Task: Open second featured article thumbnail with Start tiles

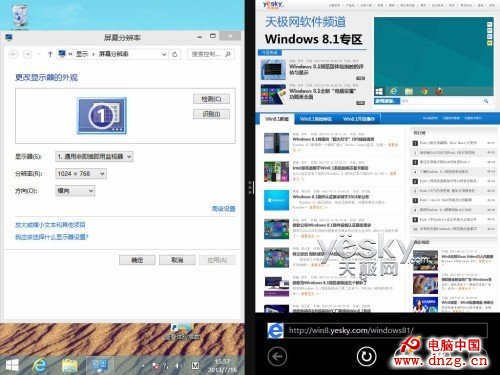Action: pyautogui.click(x=273, y=95)
